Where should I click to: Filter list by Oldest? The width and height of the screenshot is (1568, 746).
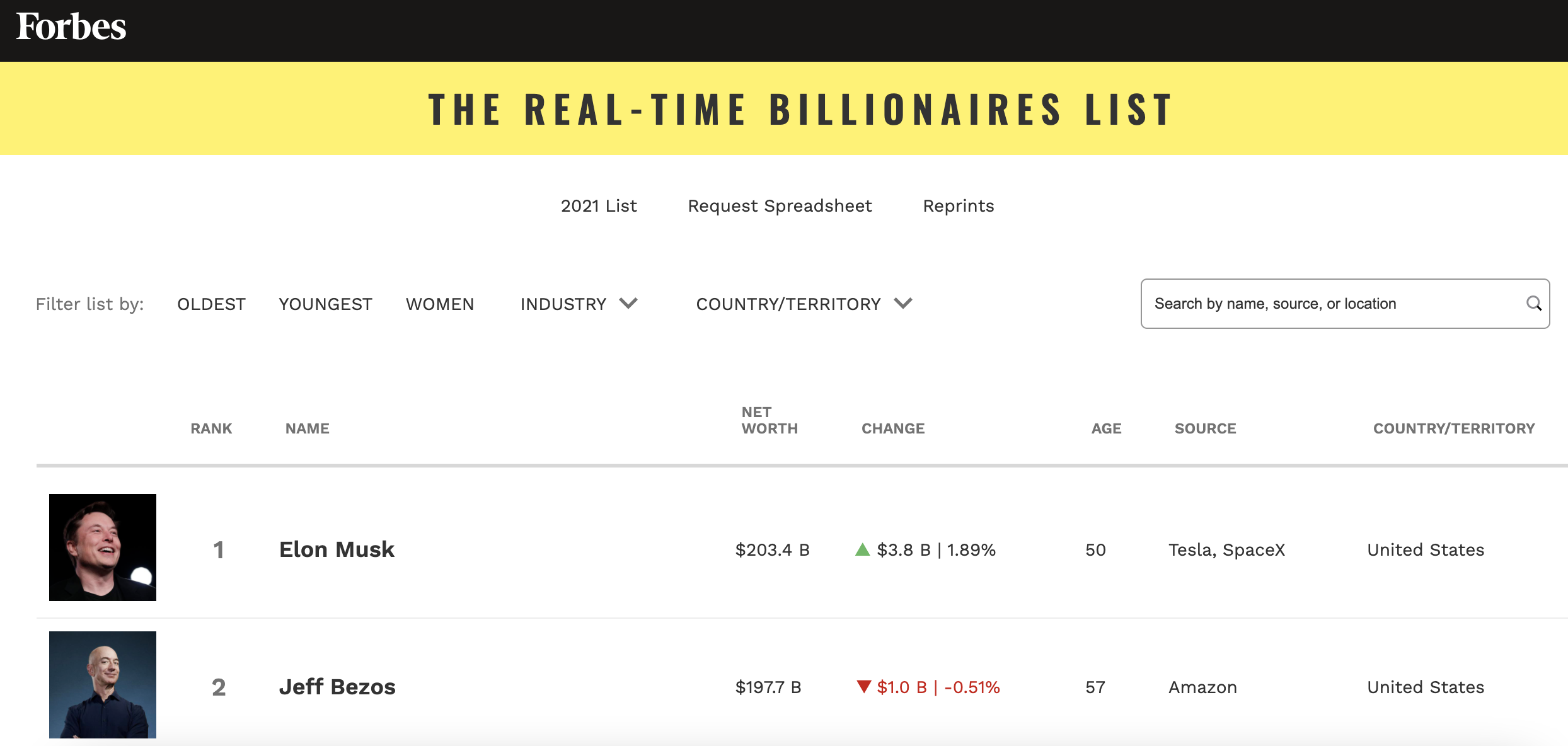(211, 304)
